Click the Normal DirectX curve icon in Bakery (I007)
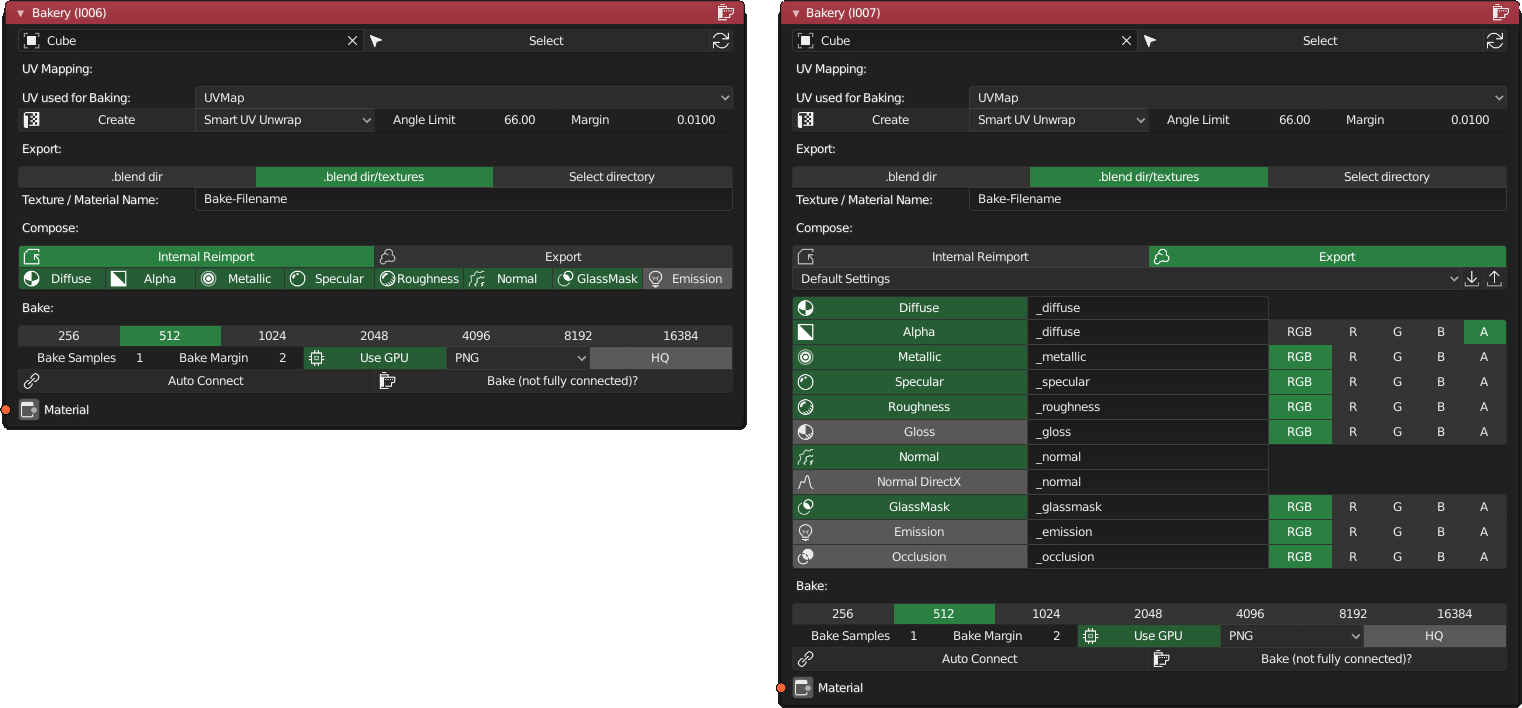The height and width of the screenshot is (708, 1522). click(x=805, y=482)
